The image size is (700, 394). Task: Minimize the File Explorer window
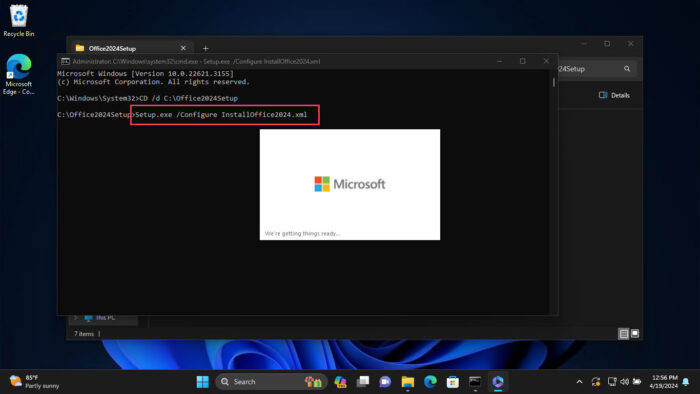[x=584, y=44]
